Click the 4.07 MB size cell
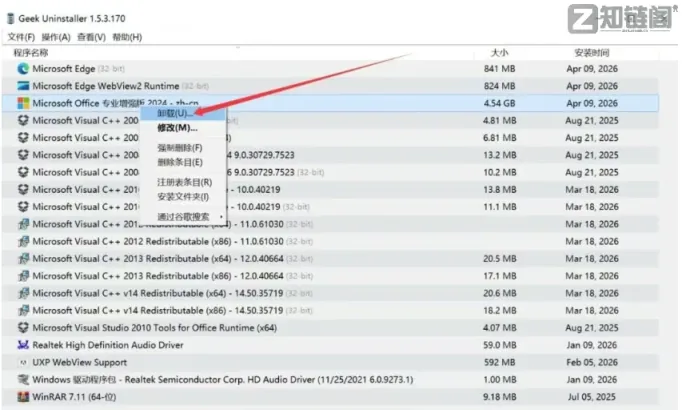The height and width of the screenshot is (410, 682). pos(499,328)
